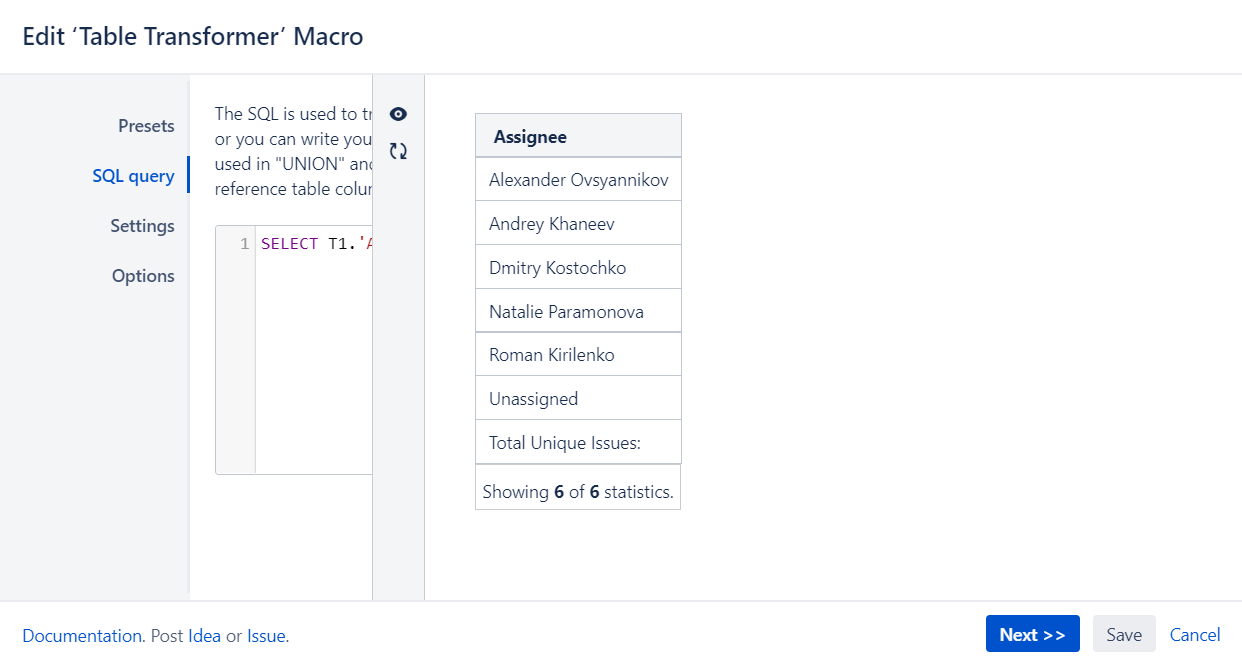This screenshot has height=657, width=1242.
Task: Open the Documentation link
Action: 82,636
